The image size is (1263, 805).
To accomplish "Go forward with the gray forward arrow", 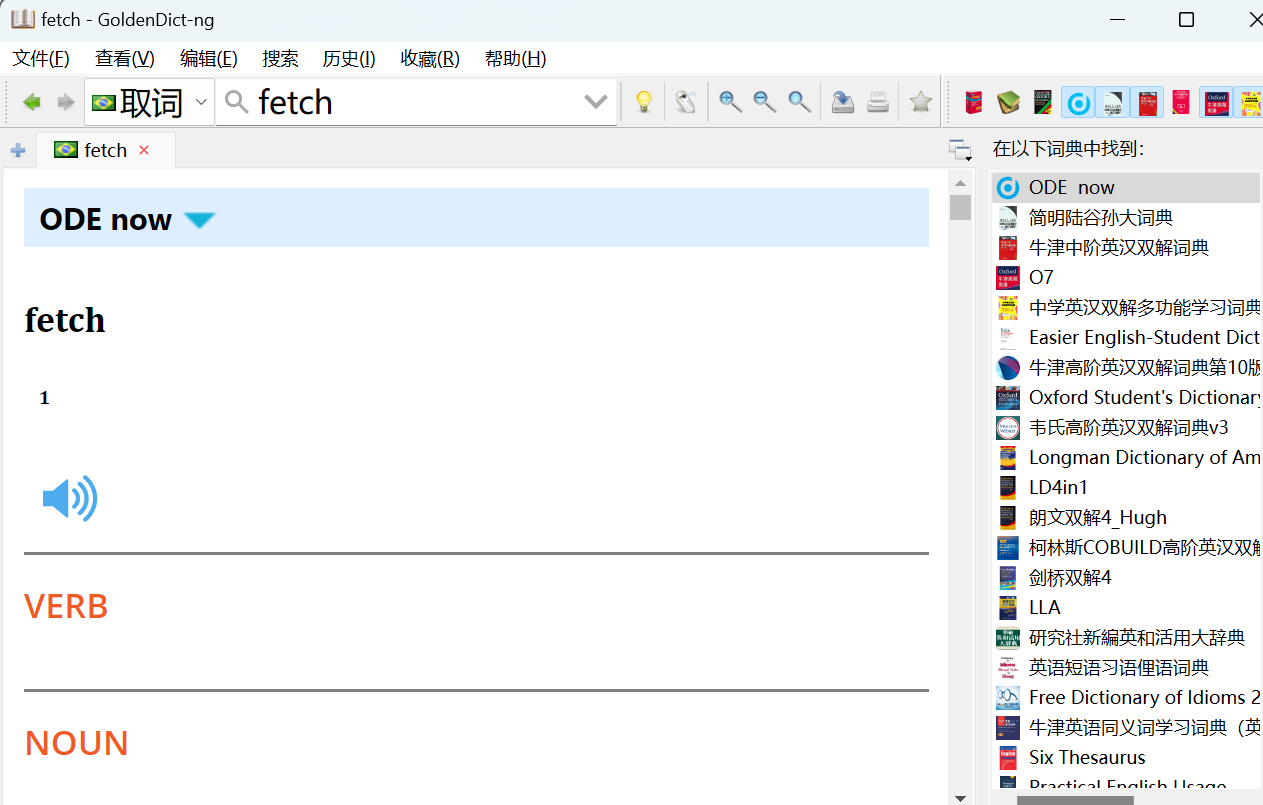I will point(65,102).
